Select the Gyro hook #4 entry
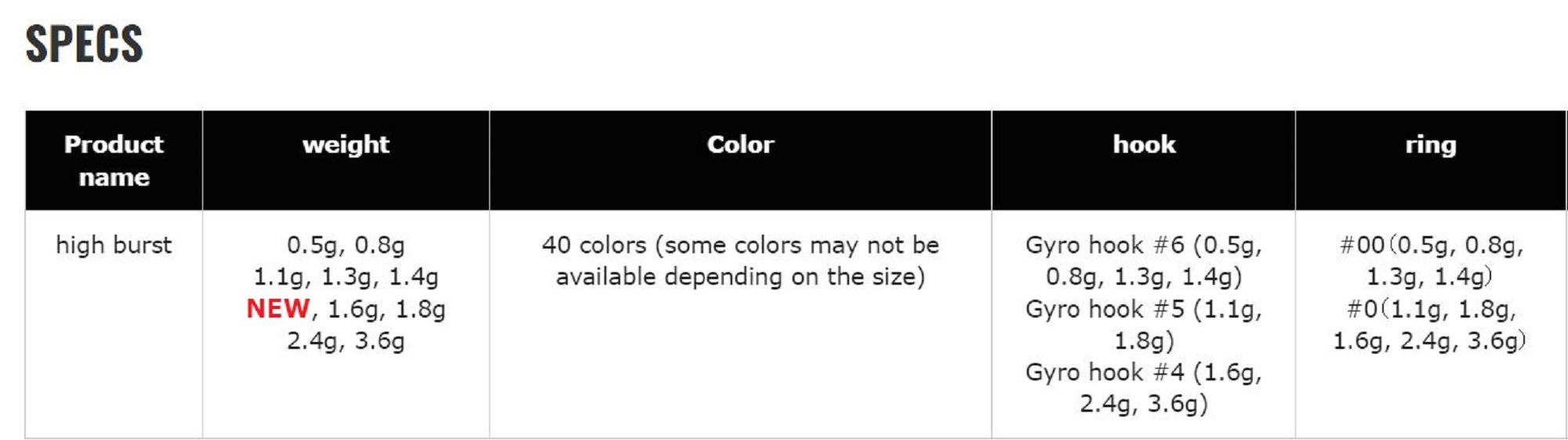The width and height of the screenshot is (1568, 440). tap(1144, 387)
